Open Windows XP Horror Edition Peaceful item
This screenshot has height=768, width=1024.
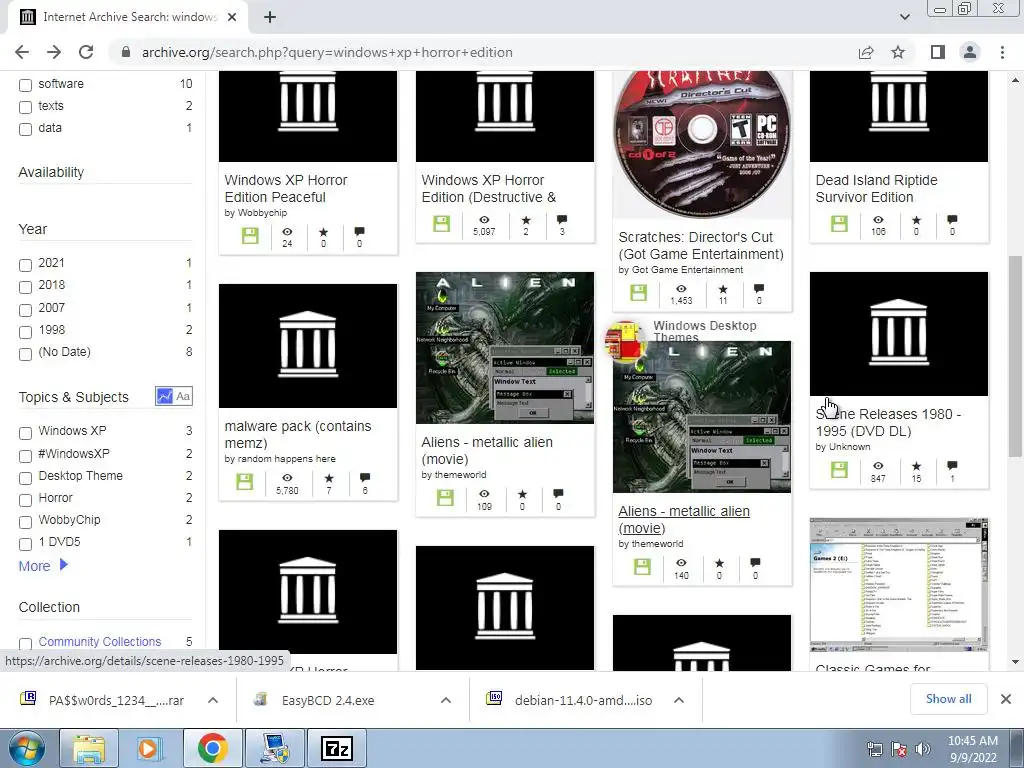tap(285, 189)
